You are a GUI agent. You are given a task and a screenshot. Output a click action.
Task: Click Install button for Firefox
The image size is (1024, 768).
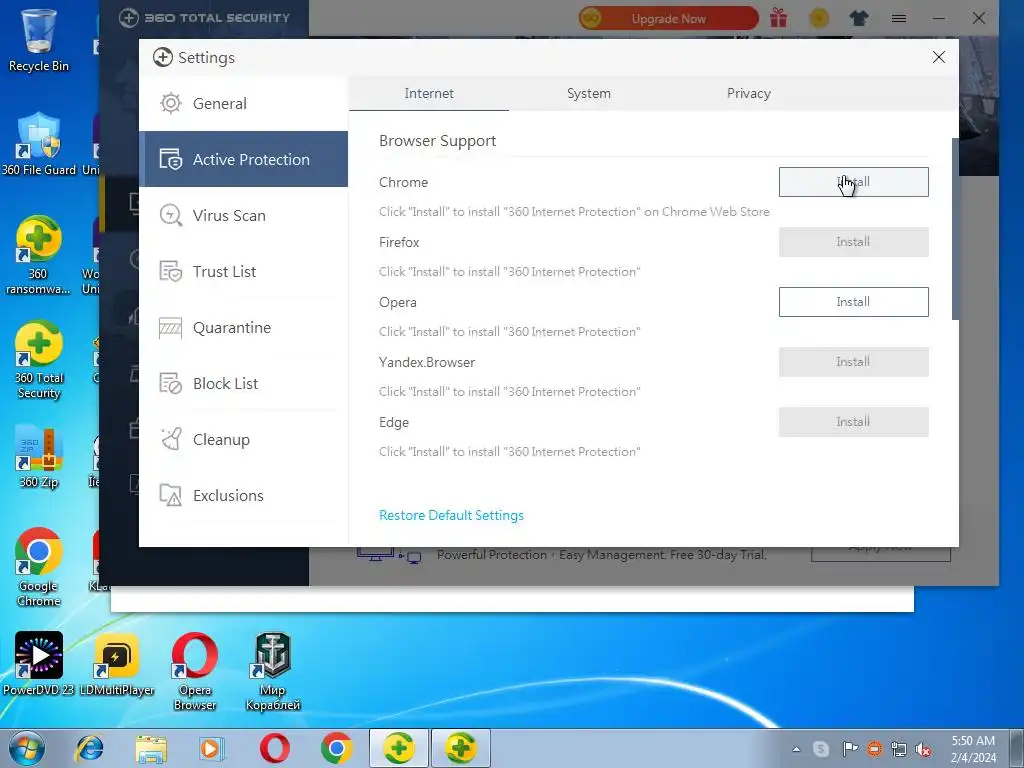[854, 242]
